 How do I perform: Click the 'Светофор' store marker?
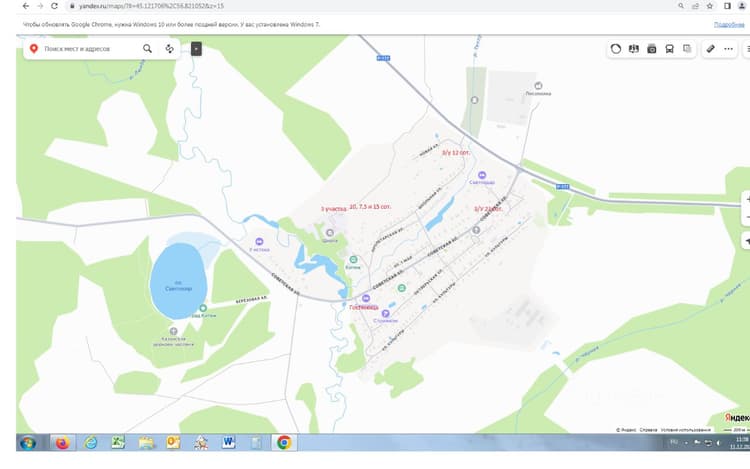click(482, 175)
